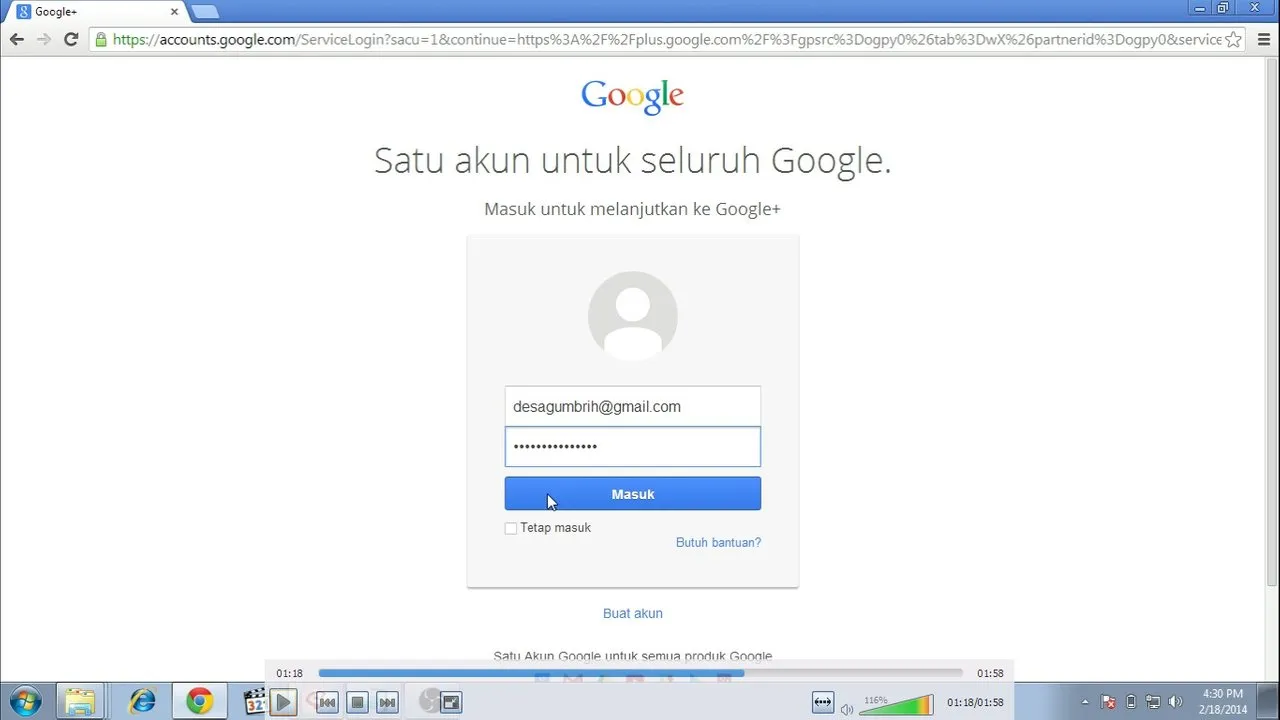Click the text 'Masuk untuk melanjutkan ke Google+'
This screenshot has width=1280, height=720.
[632, 209]
